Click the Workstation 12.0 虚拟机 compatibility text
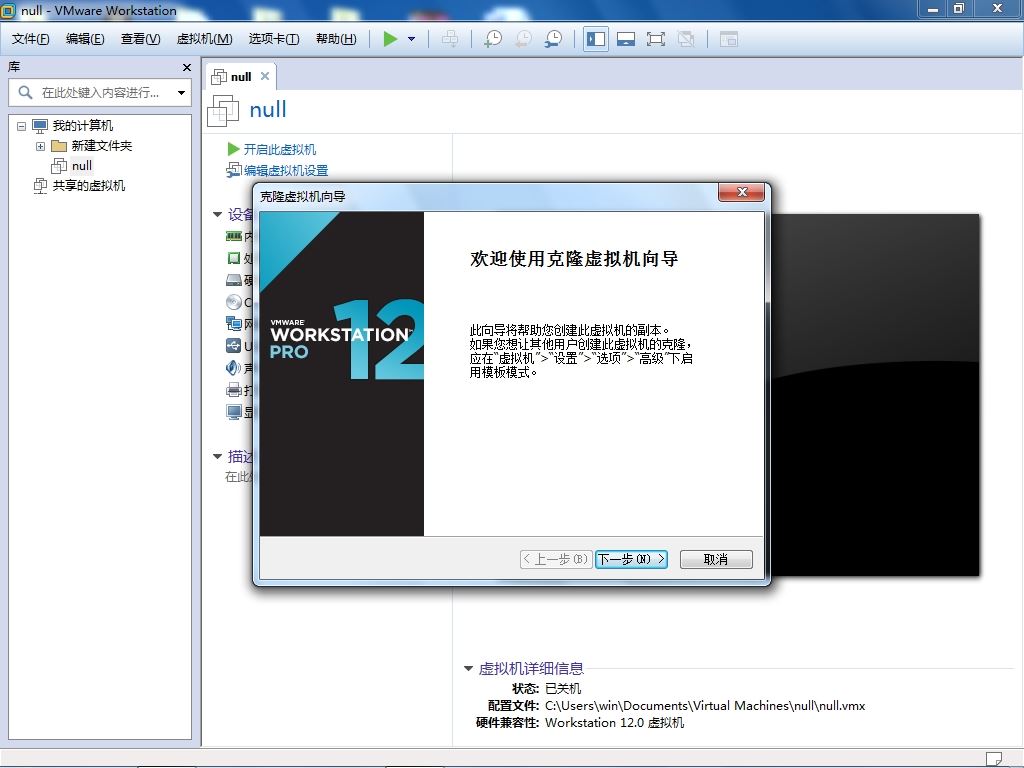 click(615, 722)
